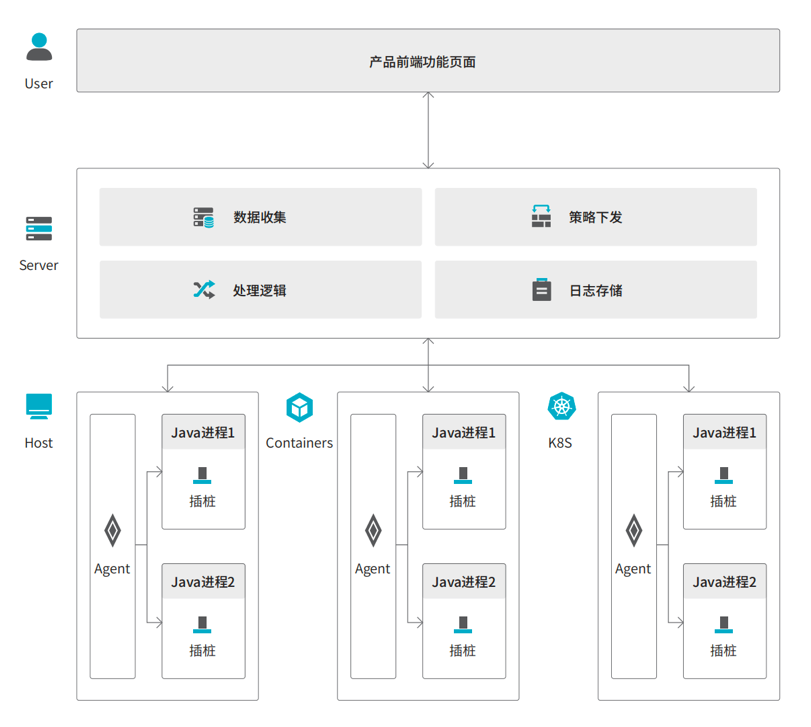The width and height of the screenshot is (811, 727).
Task: Select the 处理逻辑 module label
Action: coord(260,291)
